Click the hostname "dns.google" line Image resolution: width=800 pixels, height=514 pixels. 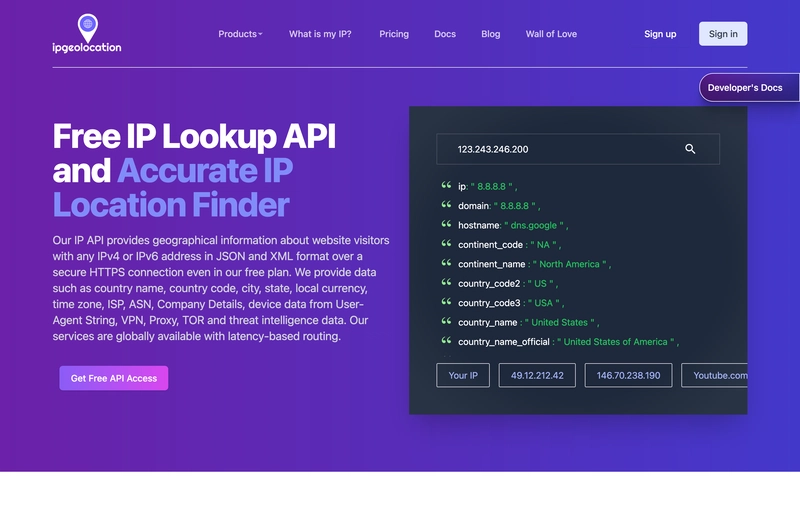(x=505, y=225)
